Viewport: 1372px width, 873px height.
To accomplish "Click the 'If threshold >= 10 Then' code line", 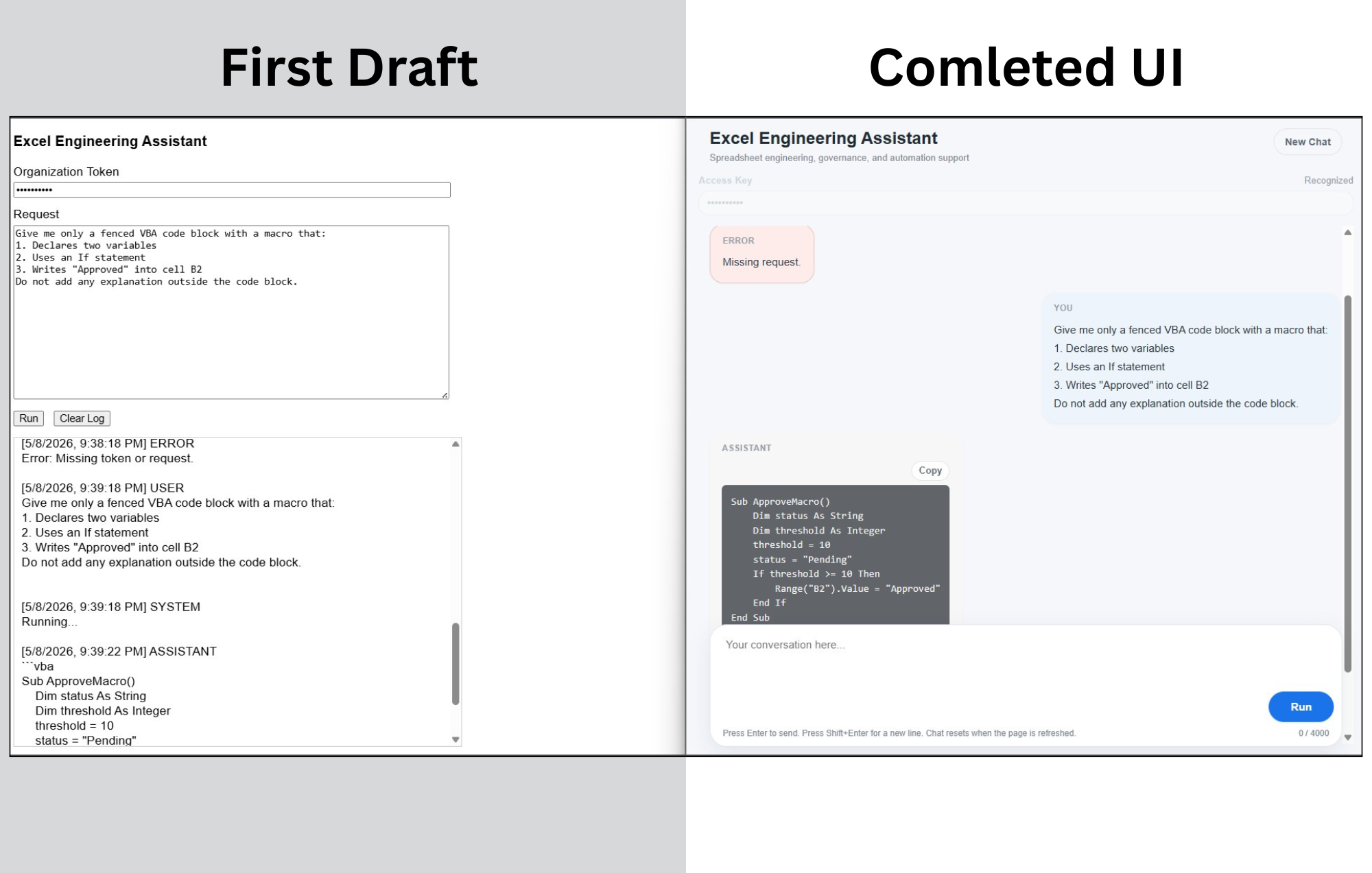I will (x=816, y=574).
